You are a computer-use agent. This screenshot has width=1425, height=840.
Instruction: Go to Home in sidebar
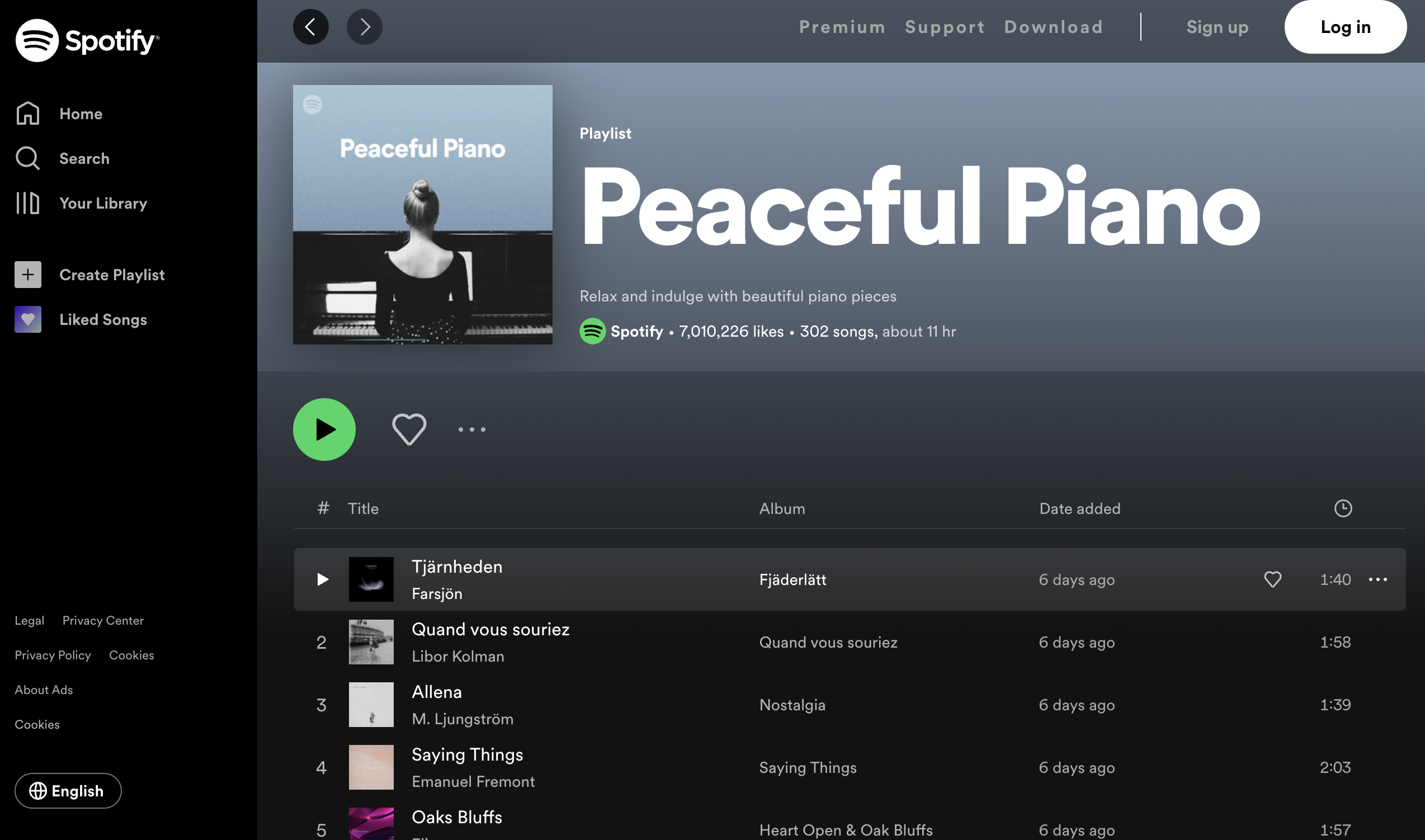59,114
